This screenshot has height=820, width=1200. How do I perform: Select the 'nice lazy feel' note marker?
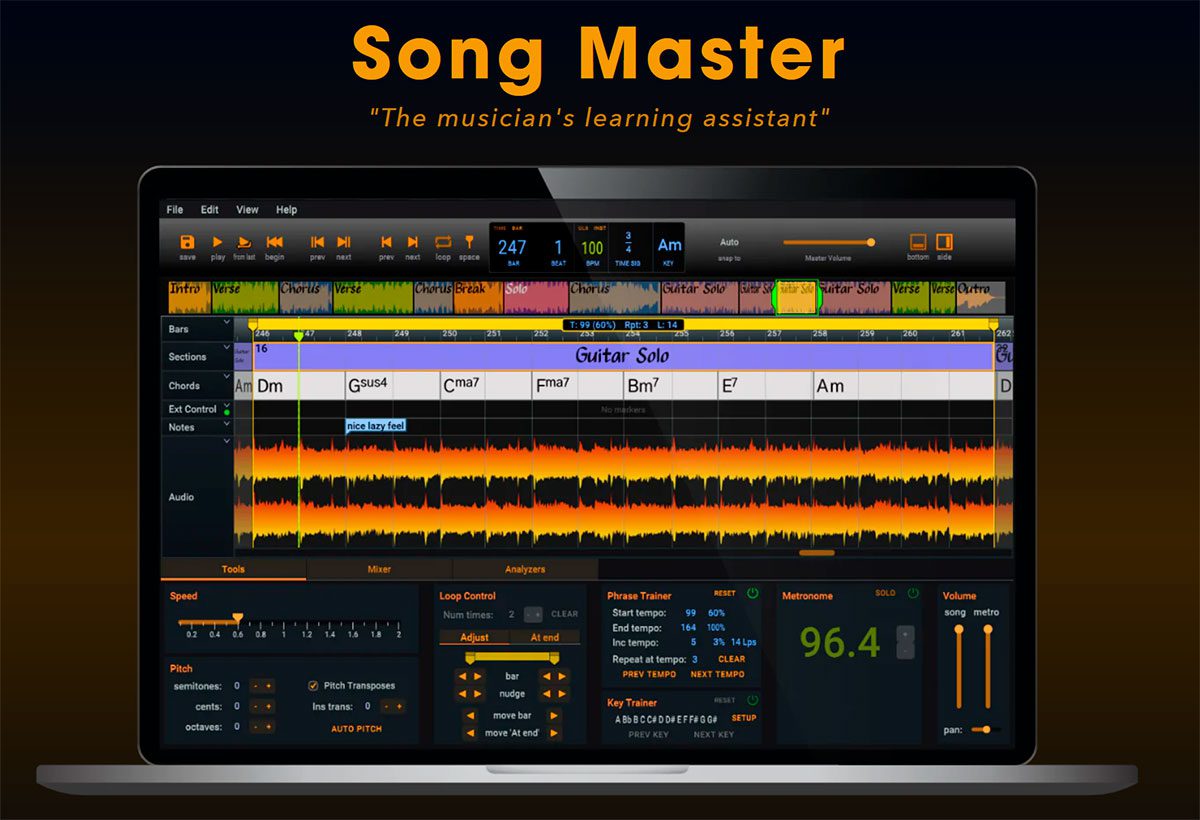click(x=376, y=426)
